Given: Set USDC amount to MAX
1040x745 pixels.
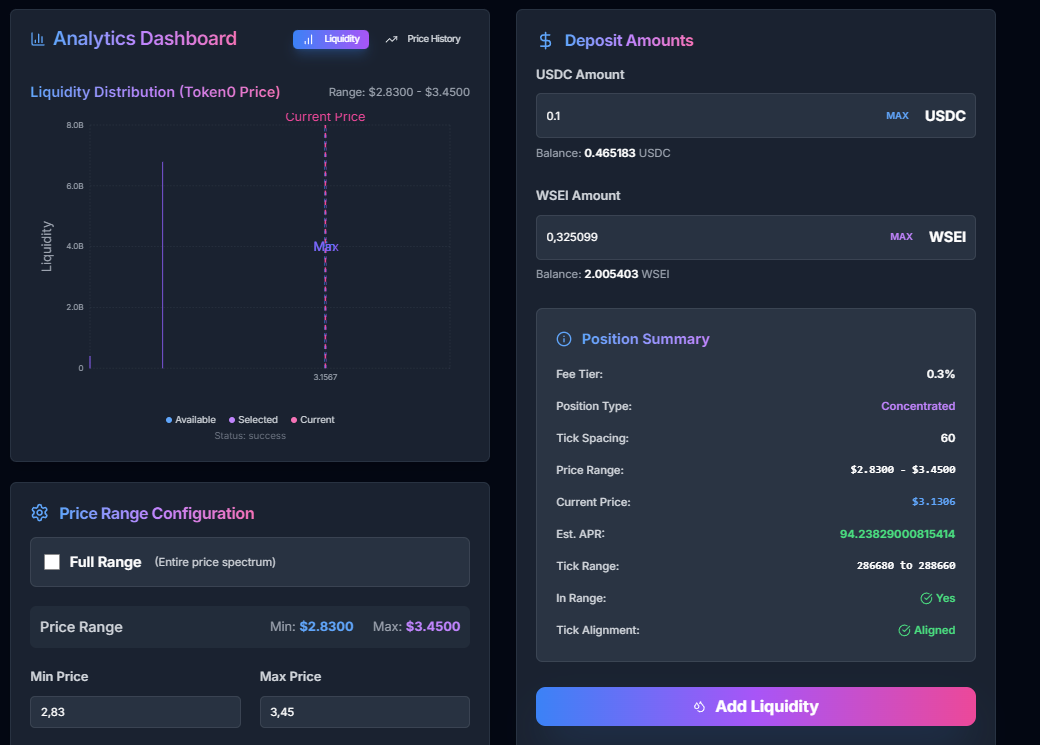Looking at the screenshot, I should (897, 115).
